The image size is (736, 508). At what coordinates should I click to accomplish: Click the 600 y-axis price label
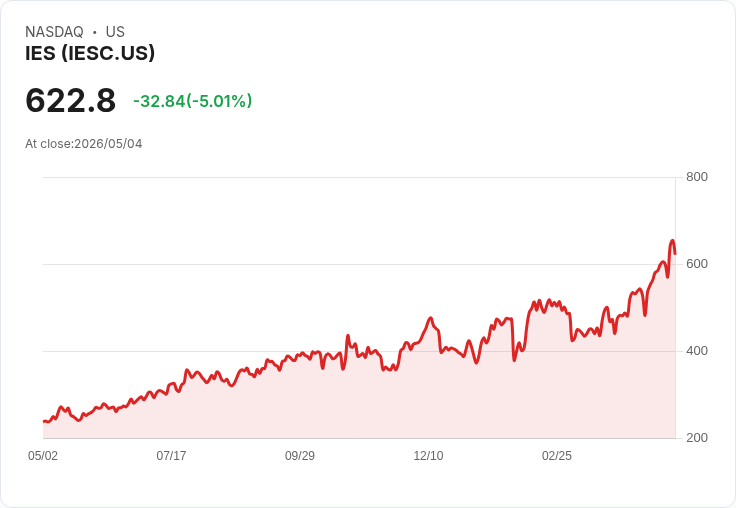click(x=697, y=264)
